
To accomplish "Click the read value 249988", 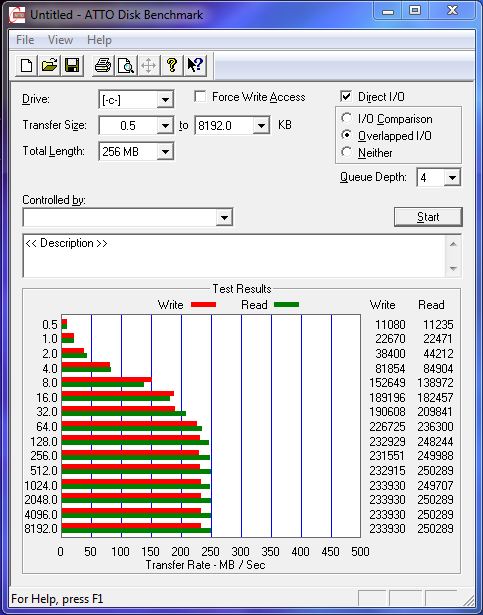I will click(435, 456).
